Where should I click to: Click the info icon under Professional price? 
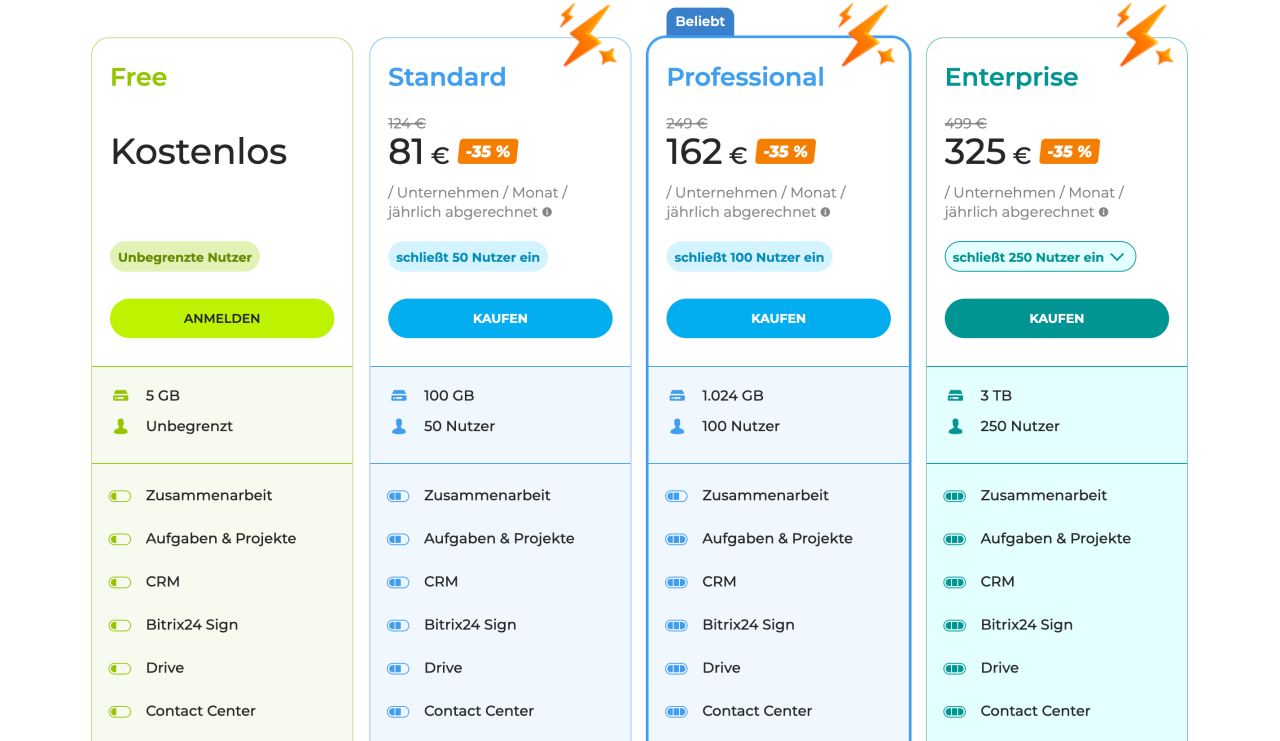pos(825,212)
